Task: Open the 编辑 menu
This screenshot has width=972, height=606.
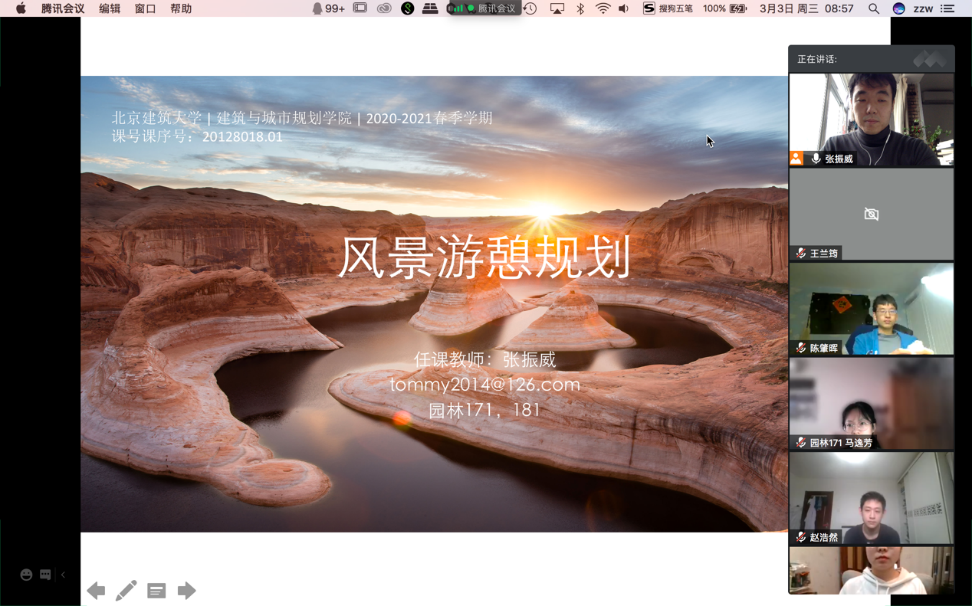Action: tap(110, 8)
